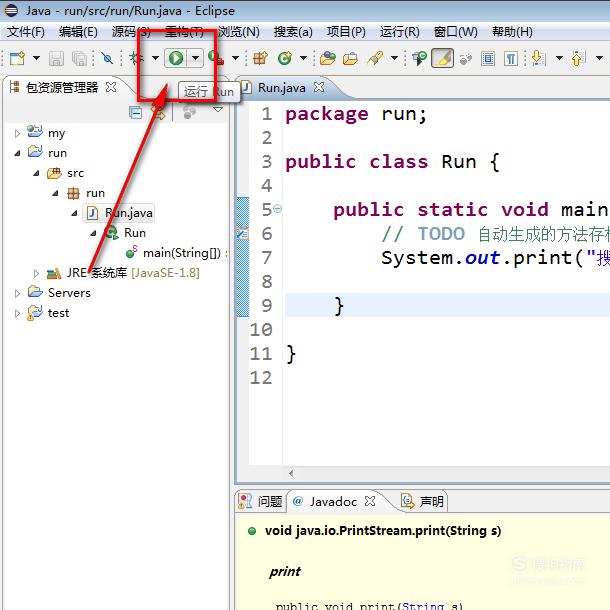Viewport: 610px width, 610px height.
Task: Select the Run.java editor tab
Action: pyautogui.click(x=281, y=88)
